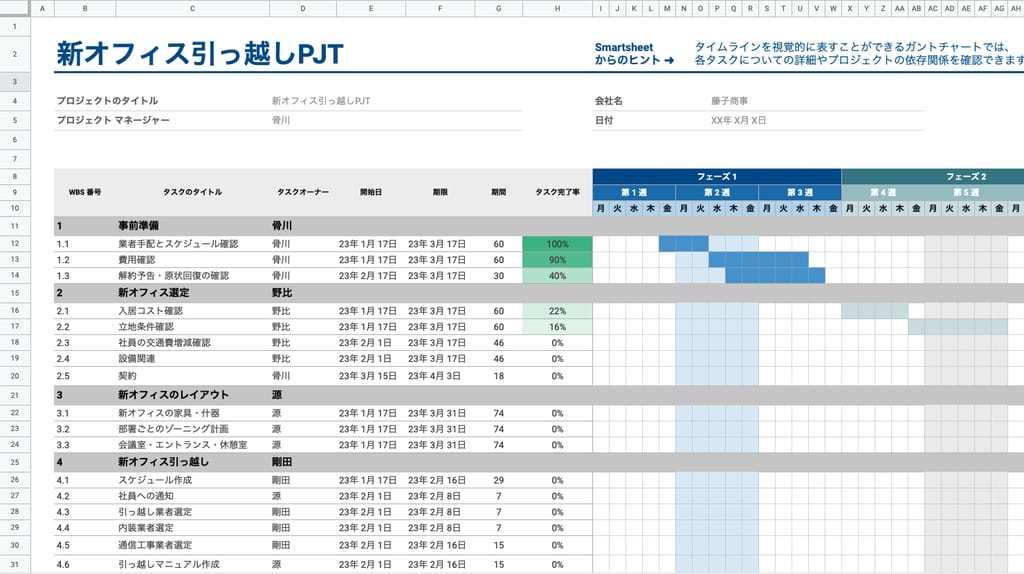Select the 40% completion cell for task 1.3
This screenshot has height=574, width=1024.
557,276
